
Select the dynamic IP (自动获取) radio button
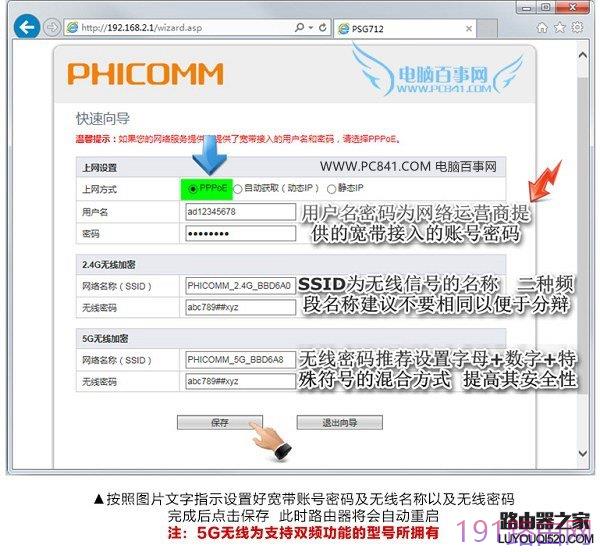[x=238, y=189]
